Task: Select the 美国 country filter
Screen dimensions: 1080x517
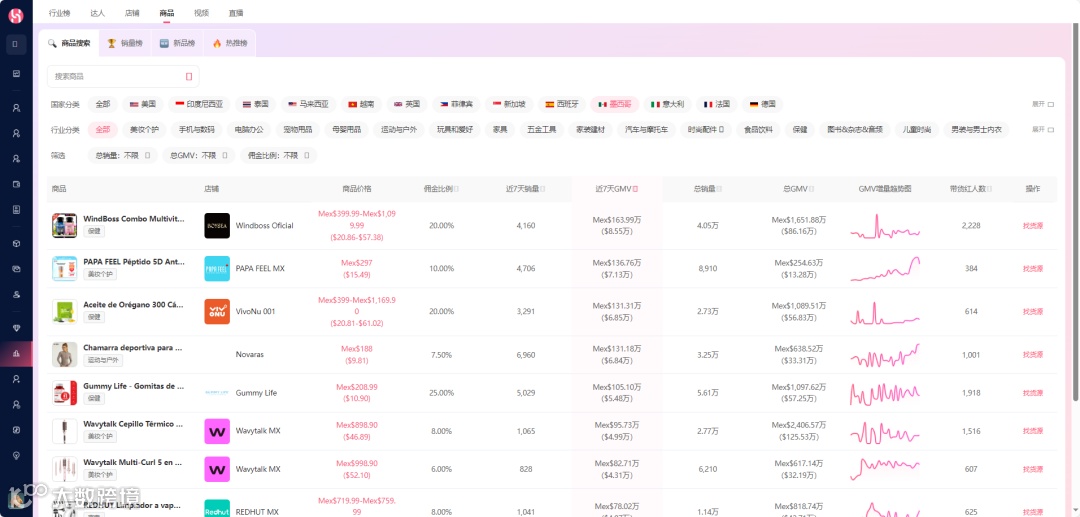Action: (143, 105)
